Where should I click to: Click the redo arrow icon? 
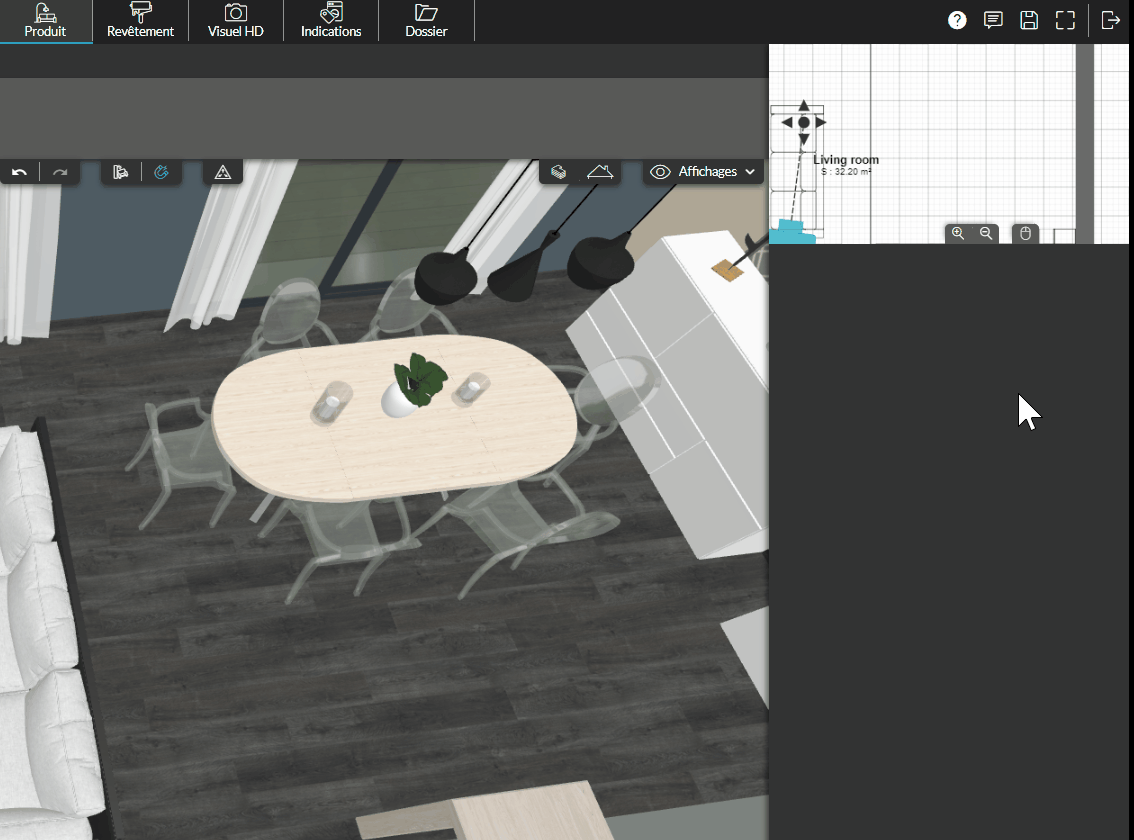point(60,173)
